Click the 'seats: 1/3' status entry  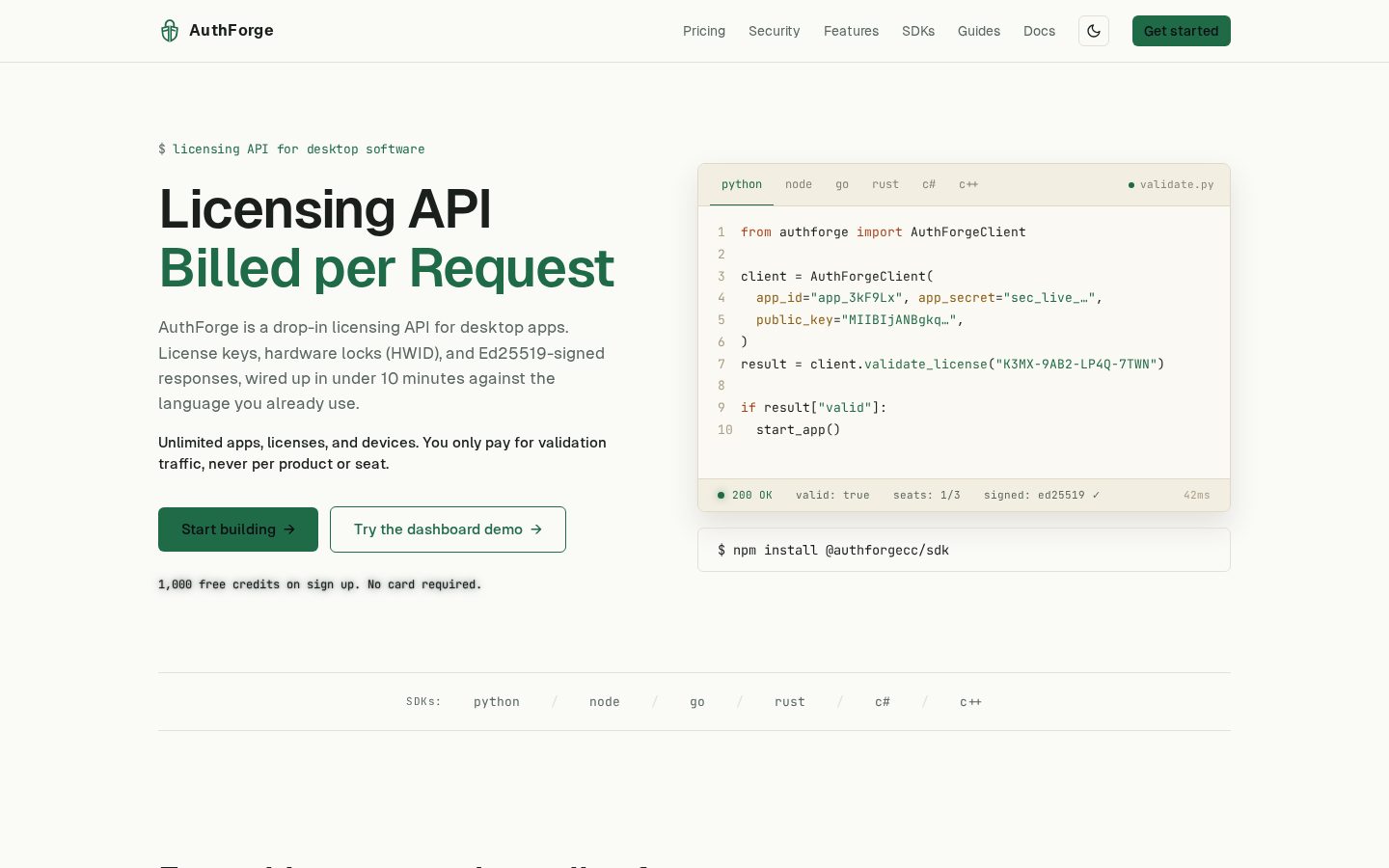(927, 495)
